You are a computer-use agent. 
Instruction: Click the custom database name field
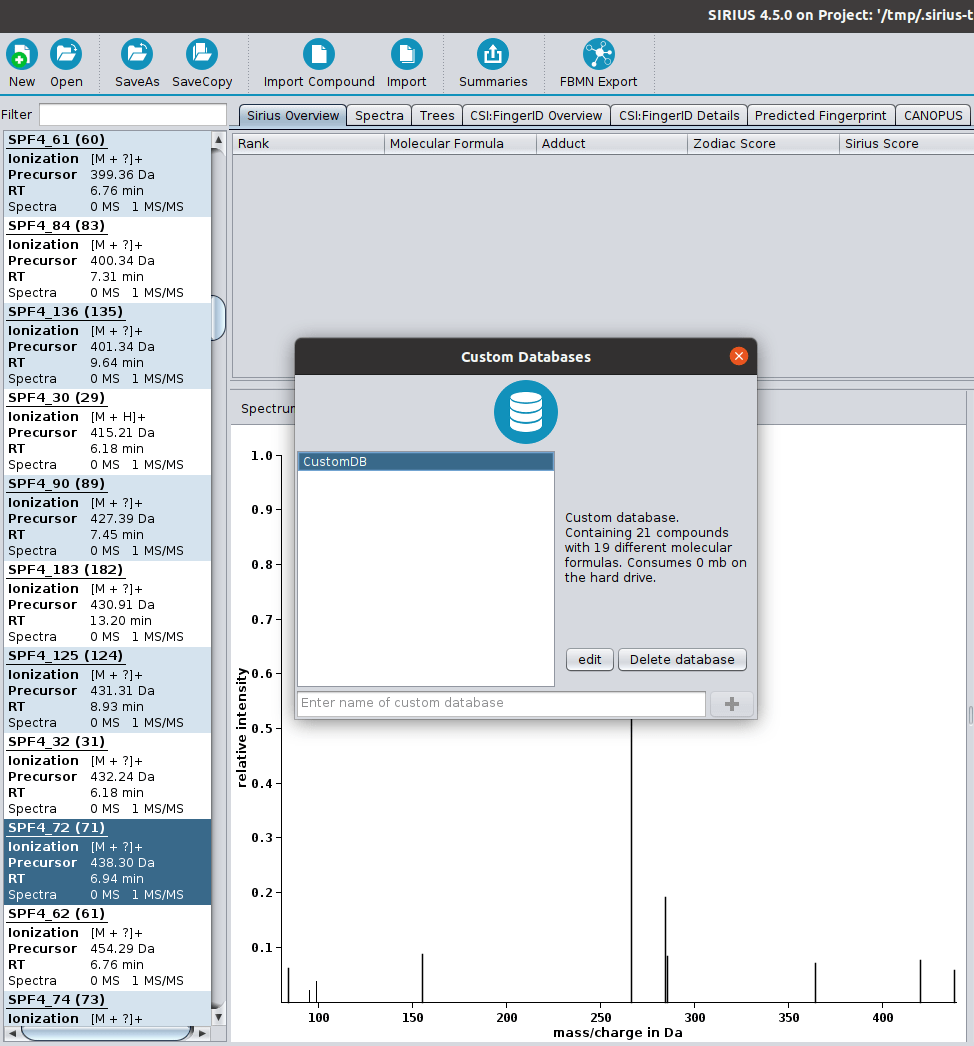pyautogui.click(x=501, y=703)
